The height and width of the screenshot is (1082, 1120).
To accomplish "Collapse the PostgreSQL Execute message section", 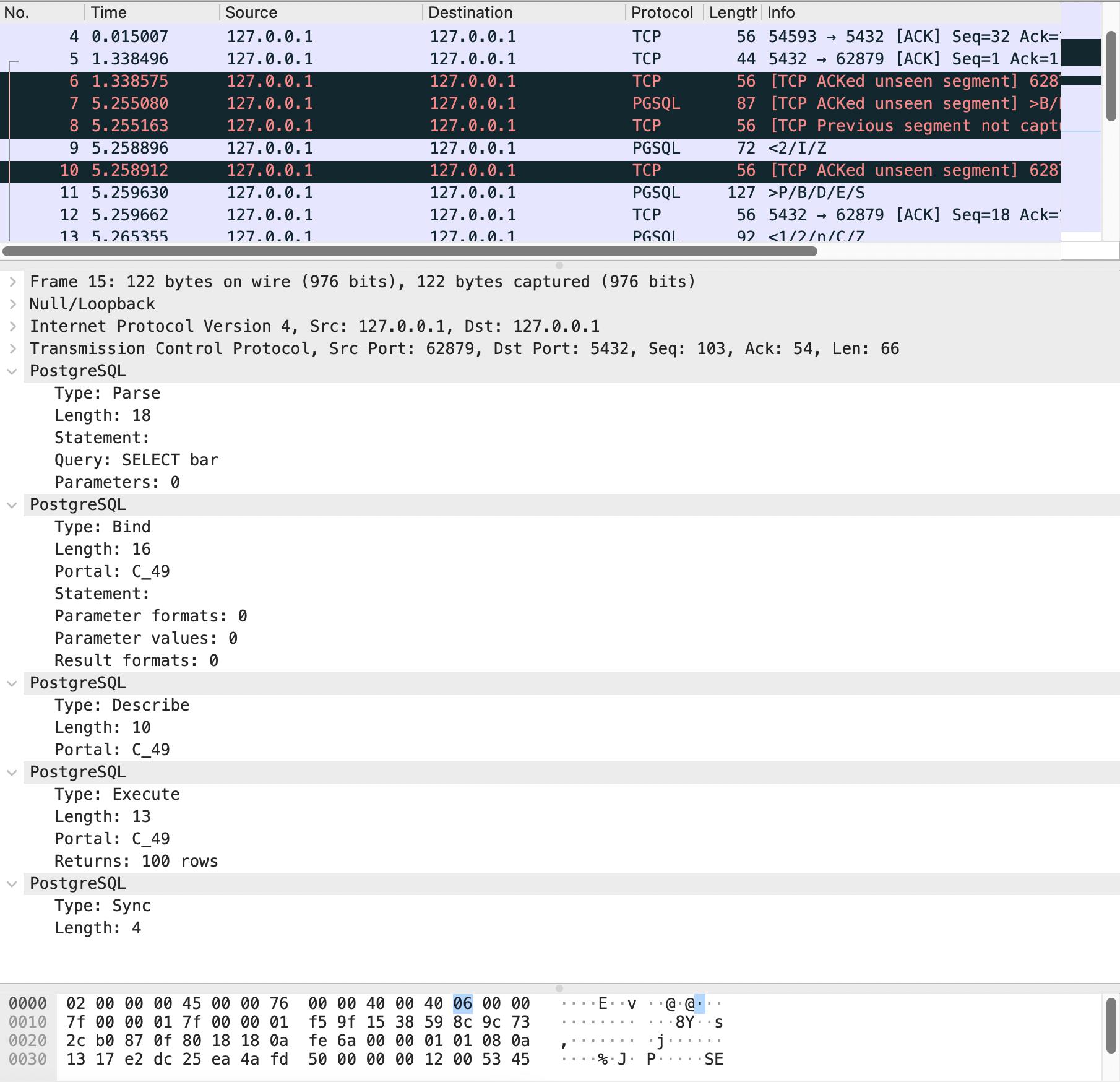I will 12,772.
